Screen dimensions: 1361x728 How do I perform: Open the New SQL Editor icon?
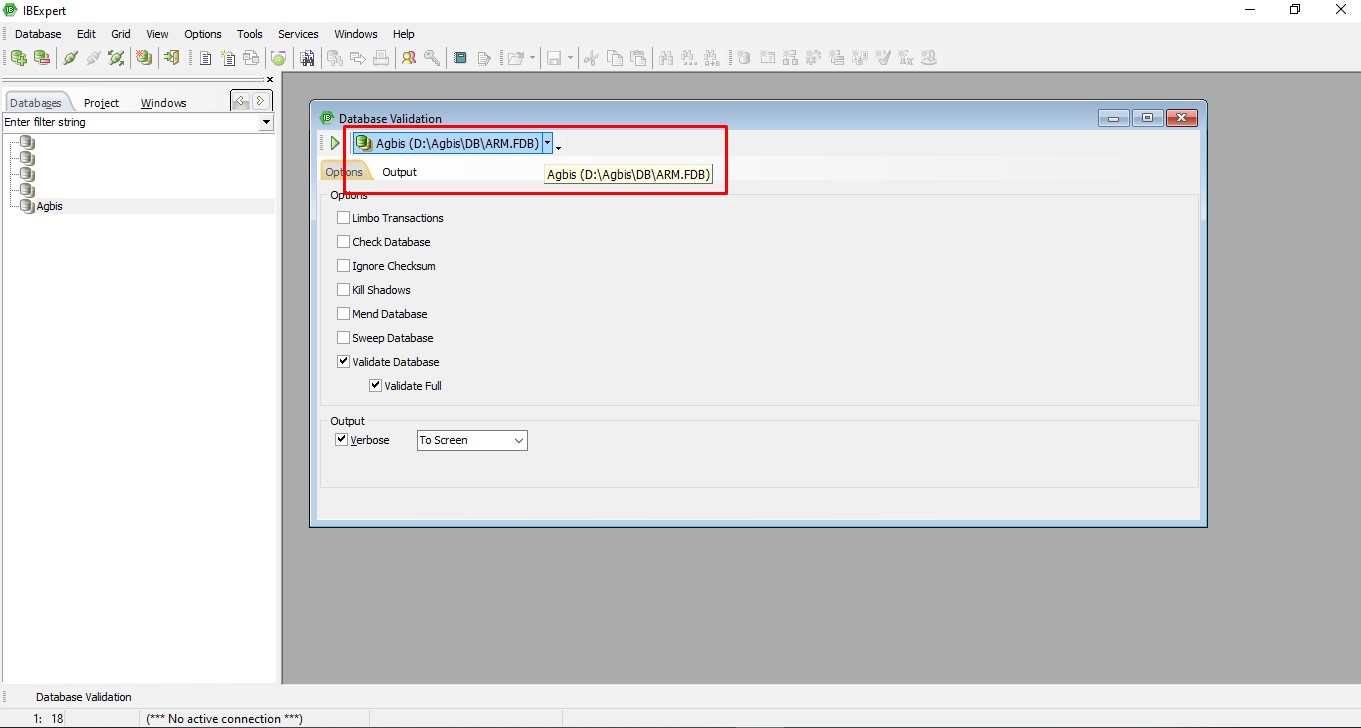tap(228, 58)
